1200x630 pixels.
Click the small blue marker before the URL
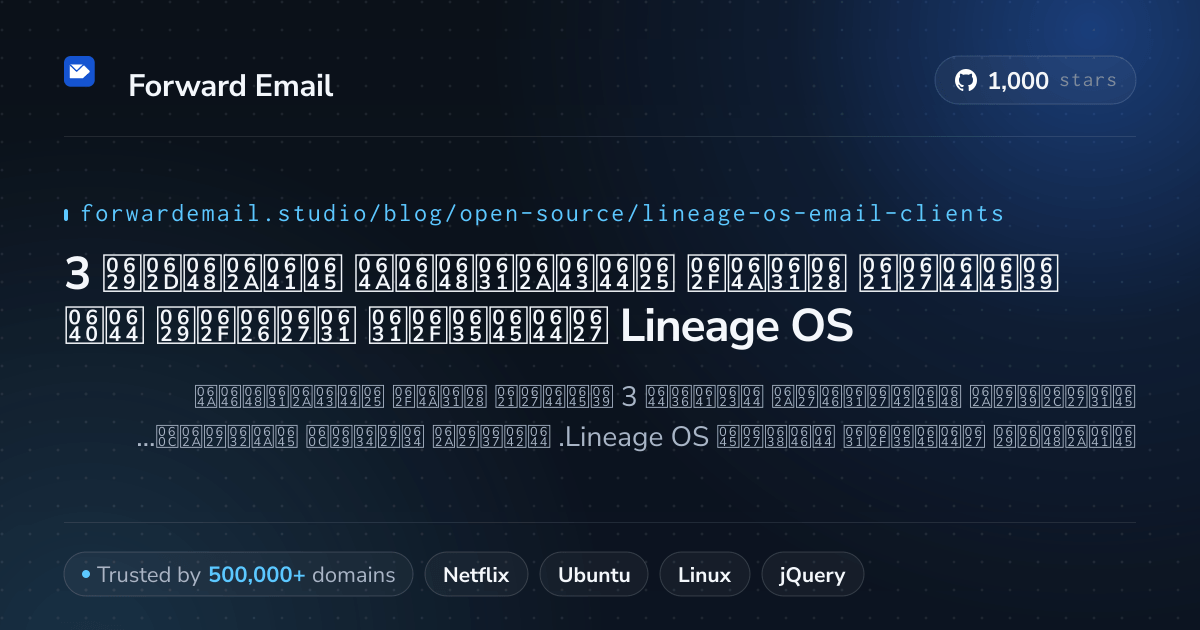[66, 214]
